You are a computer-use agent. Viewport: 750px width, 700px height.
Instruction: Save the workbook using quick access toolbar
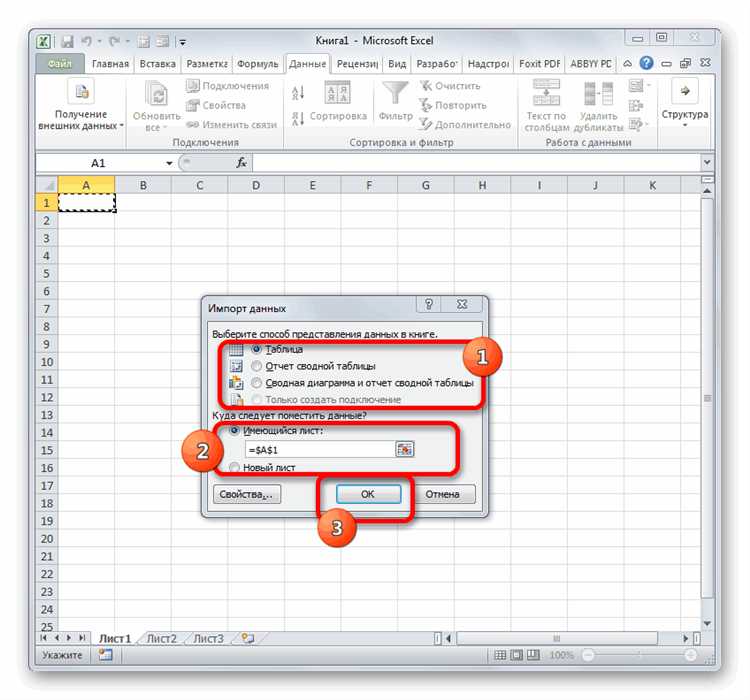tap(67, 42)
